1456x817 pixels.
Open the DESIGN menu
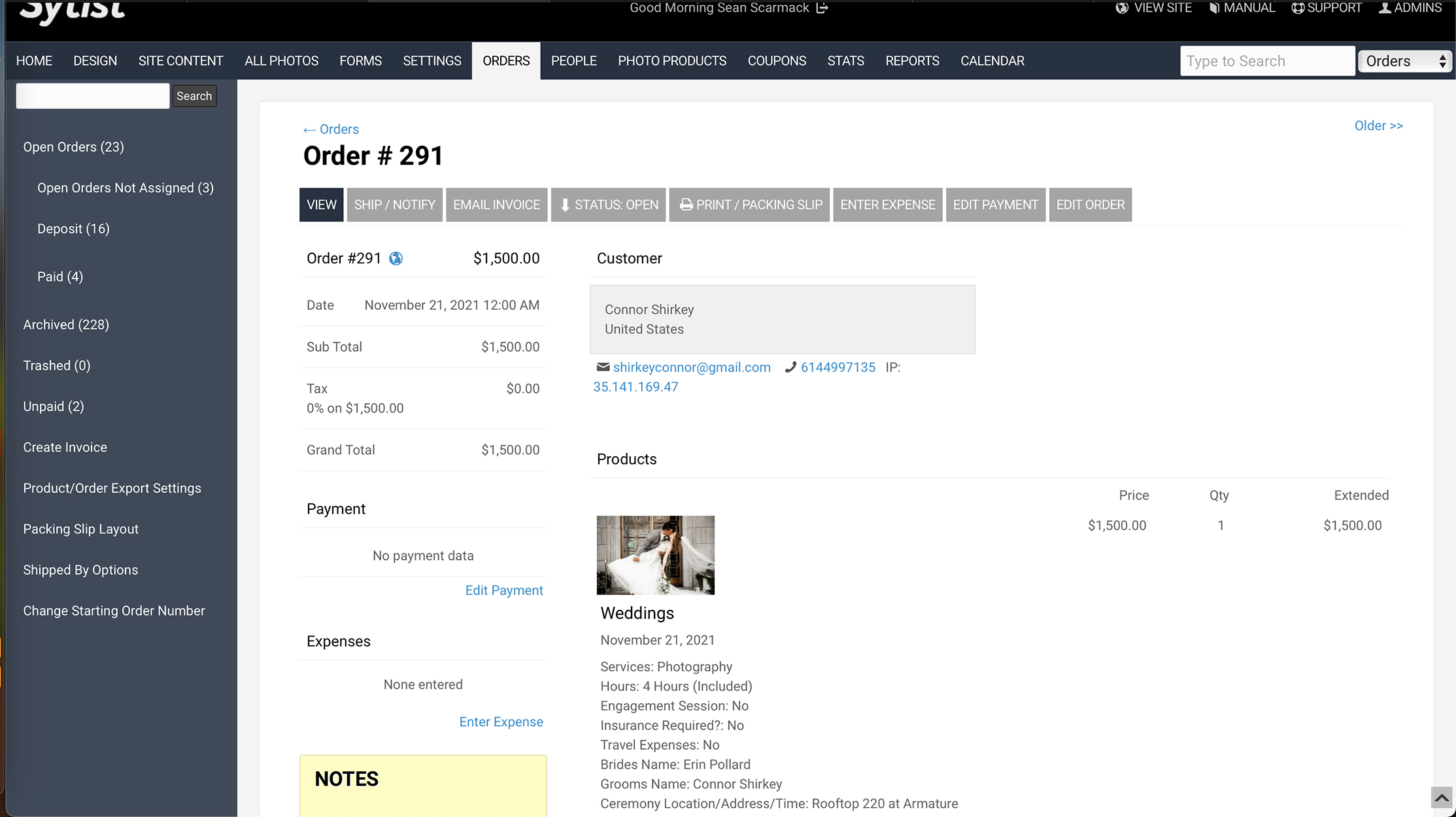(x=95, y=61)
